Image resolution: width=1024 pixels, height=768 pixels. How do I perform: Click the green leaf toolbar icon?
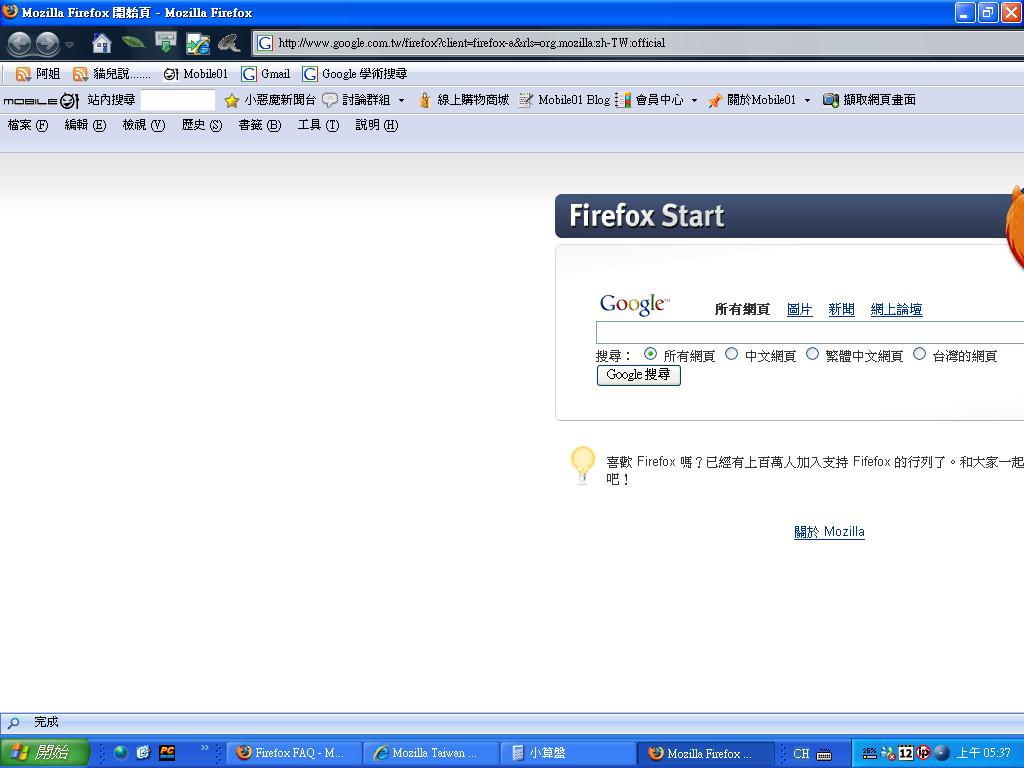133,43
